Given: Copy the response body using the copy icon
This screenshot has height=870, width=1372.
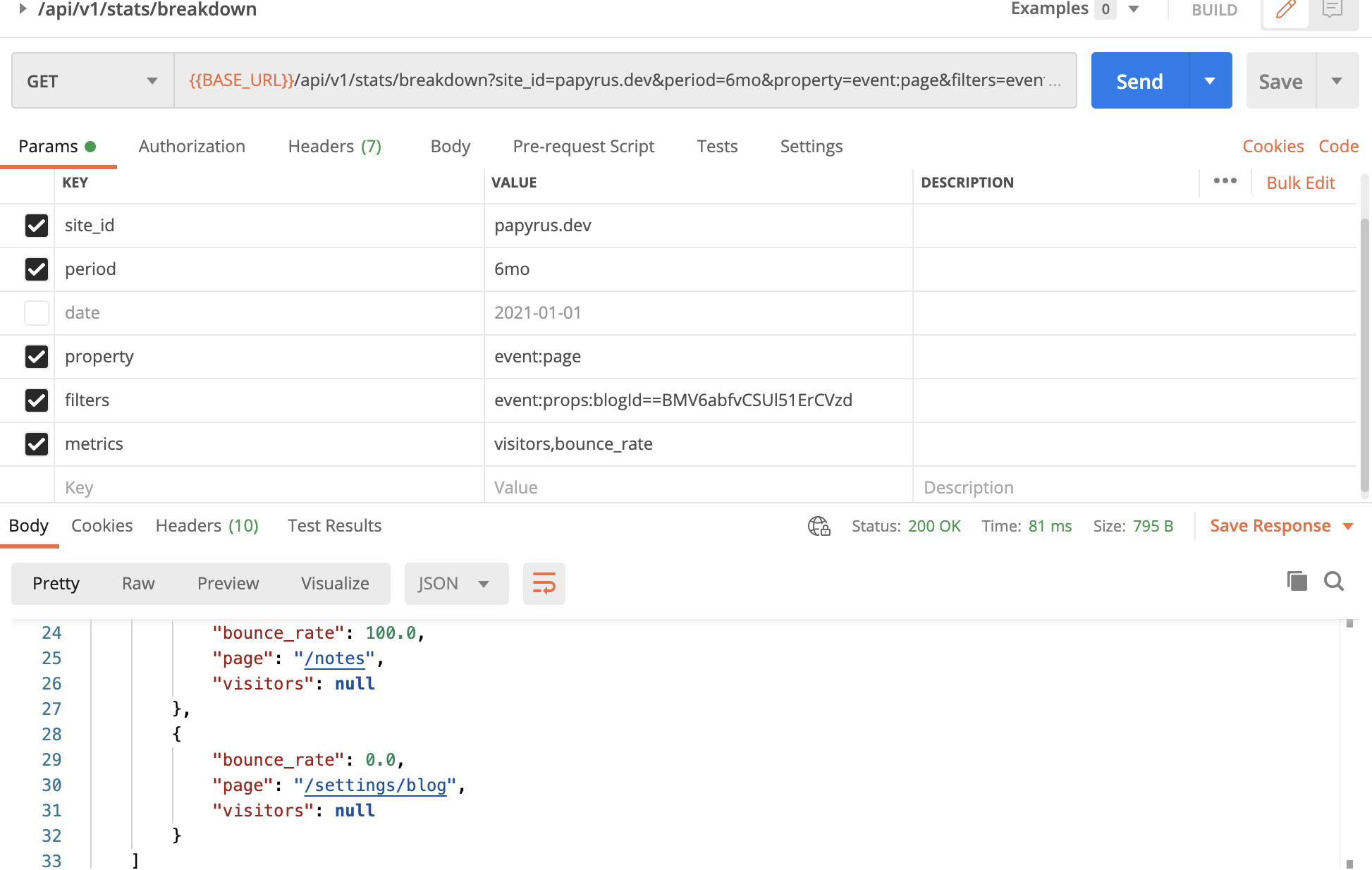Looking at the screenshot, I should (x=1297, y=582).
